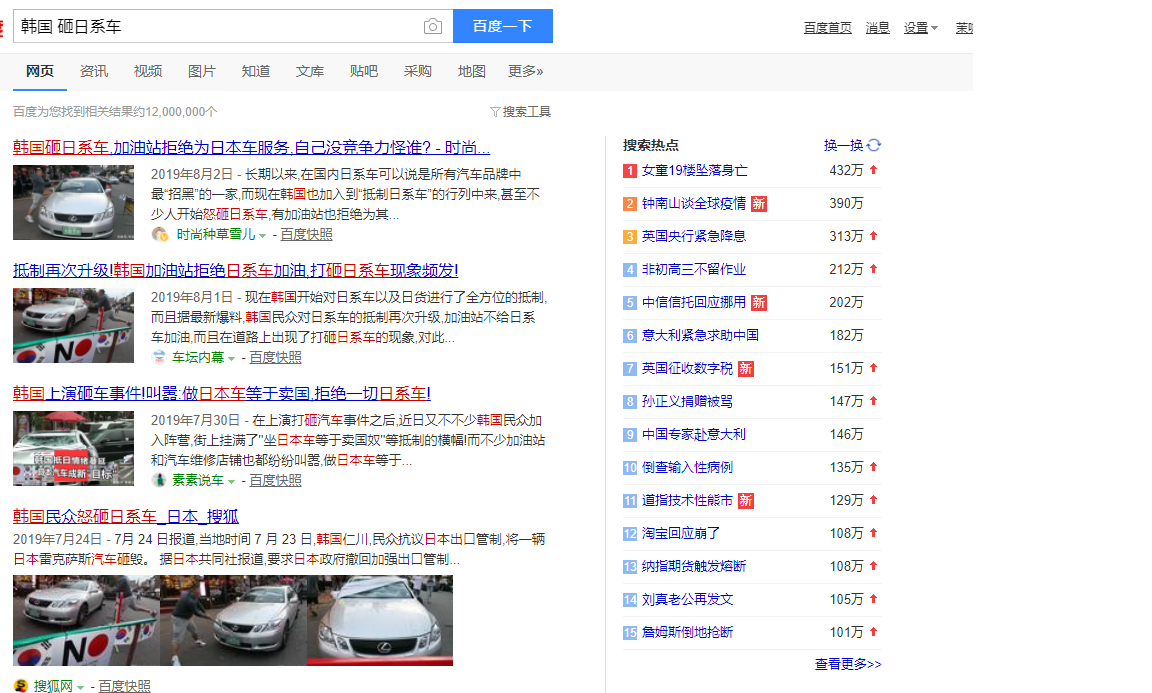Open hot search 倒查输入性病例

(687, 468)
